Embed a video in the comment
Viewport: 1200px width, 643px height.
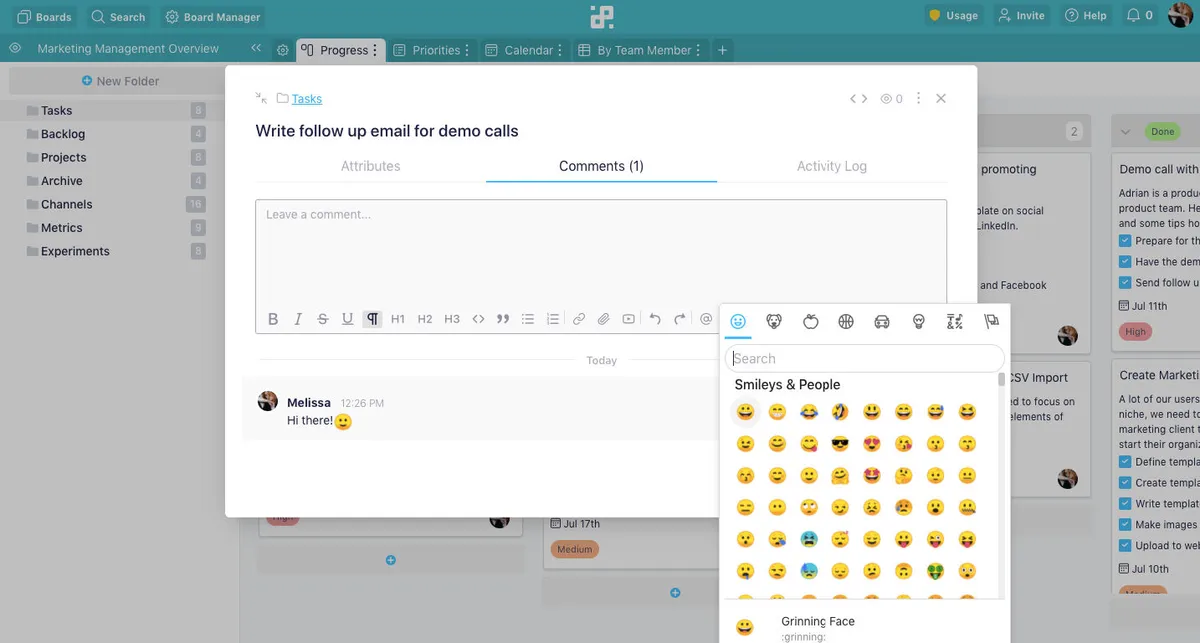629,319
